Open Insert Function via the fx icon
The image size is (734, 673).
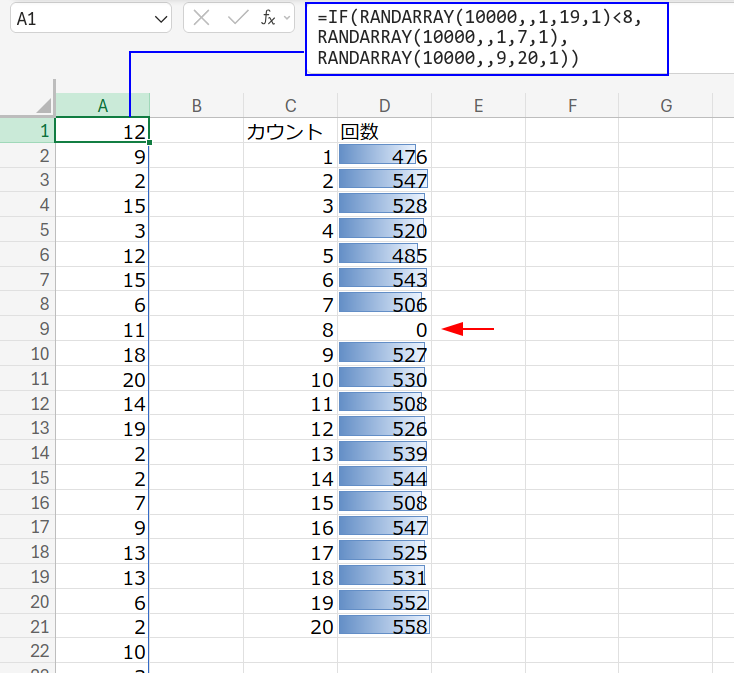click(268, 19)
